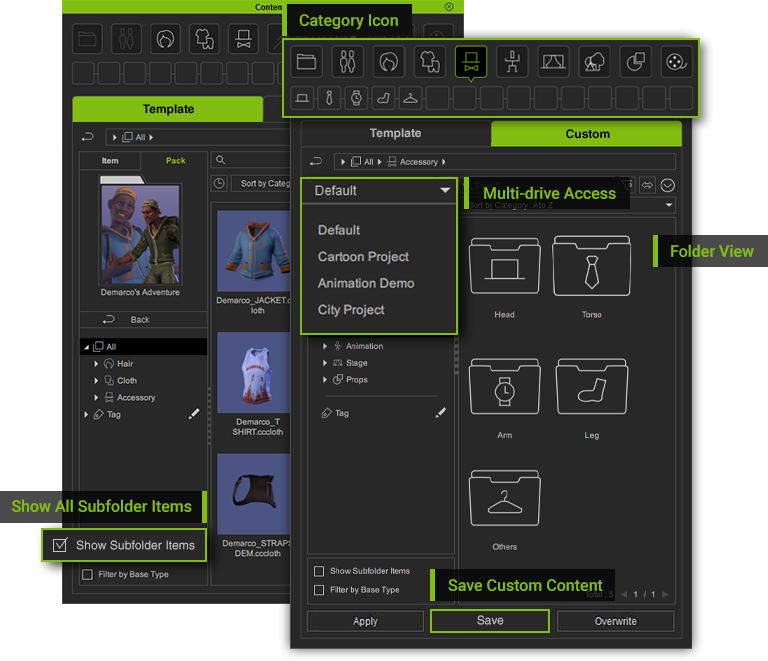Enable Filter by Base Type above Apply button

point(319,590)
